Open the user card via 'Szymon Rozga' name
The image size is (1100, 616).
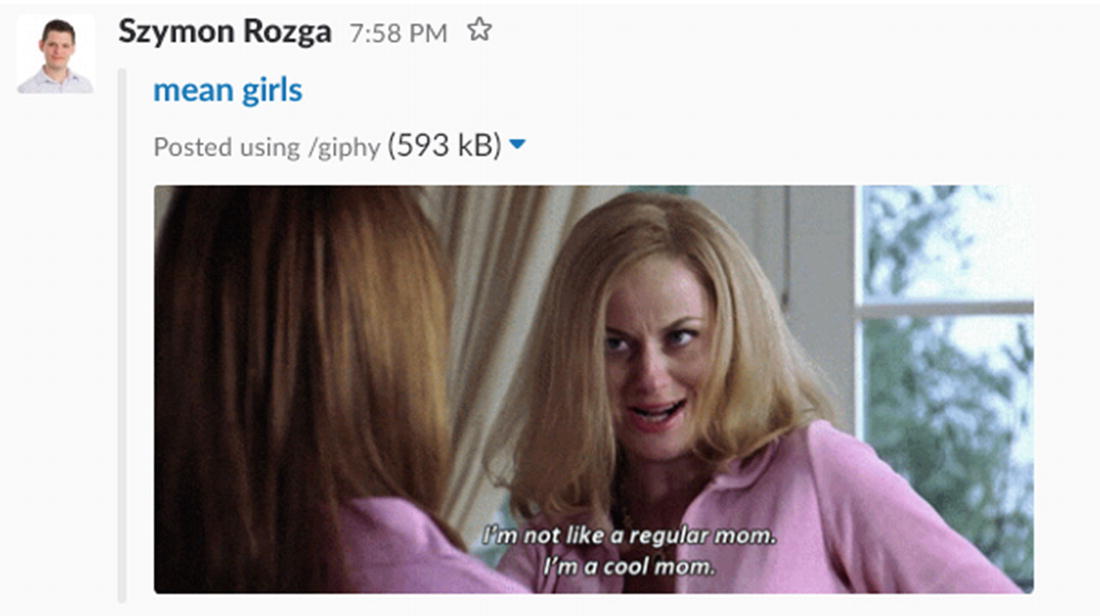(224, 32)
